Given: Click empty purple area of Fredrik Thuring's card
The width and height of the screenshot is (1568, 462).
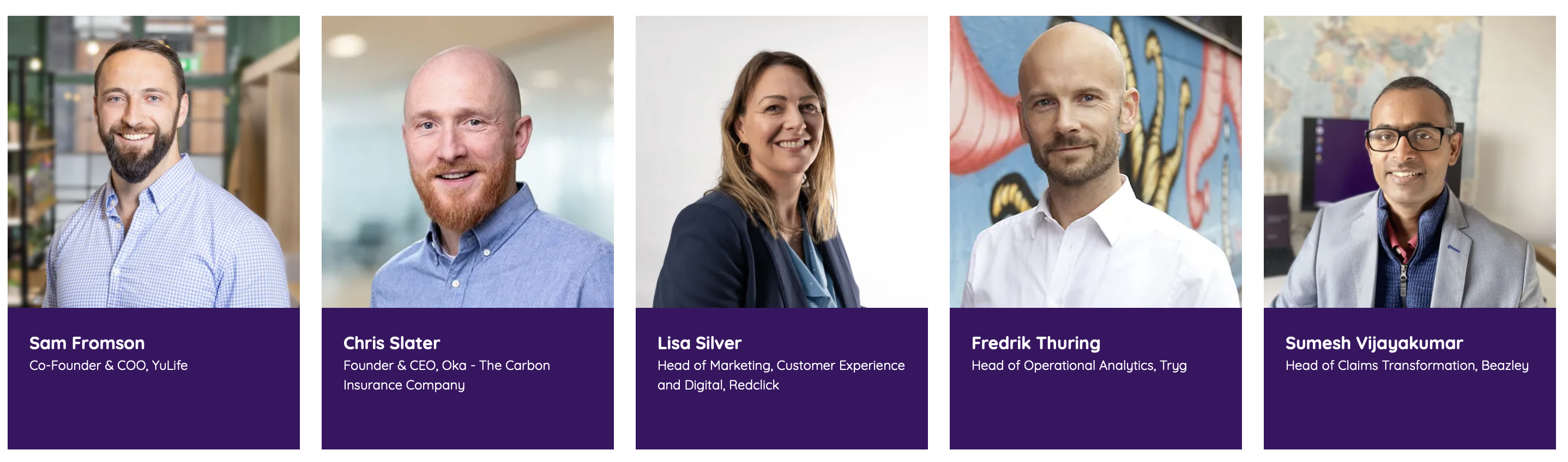Looking at the screenshot, I should click(x=1096, y=420).
